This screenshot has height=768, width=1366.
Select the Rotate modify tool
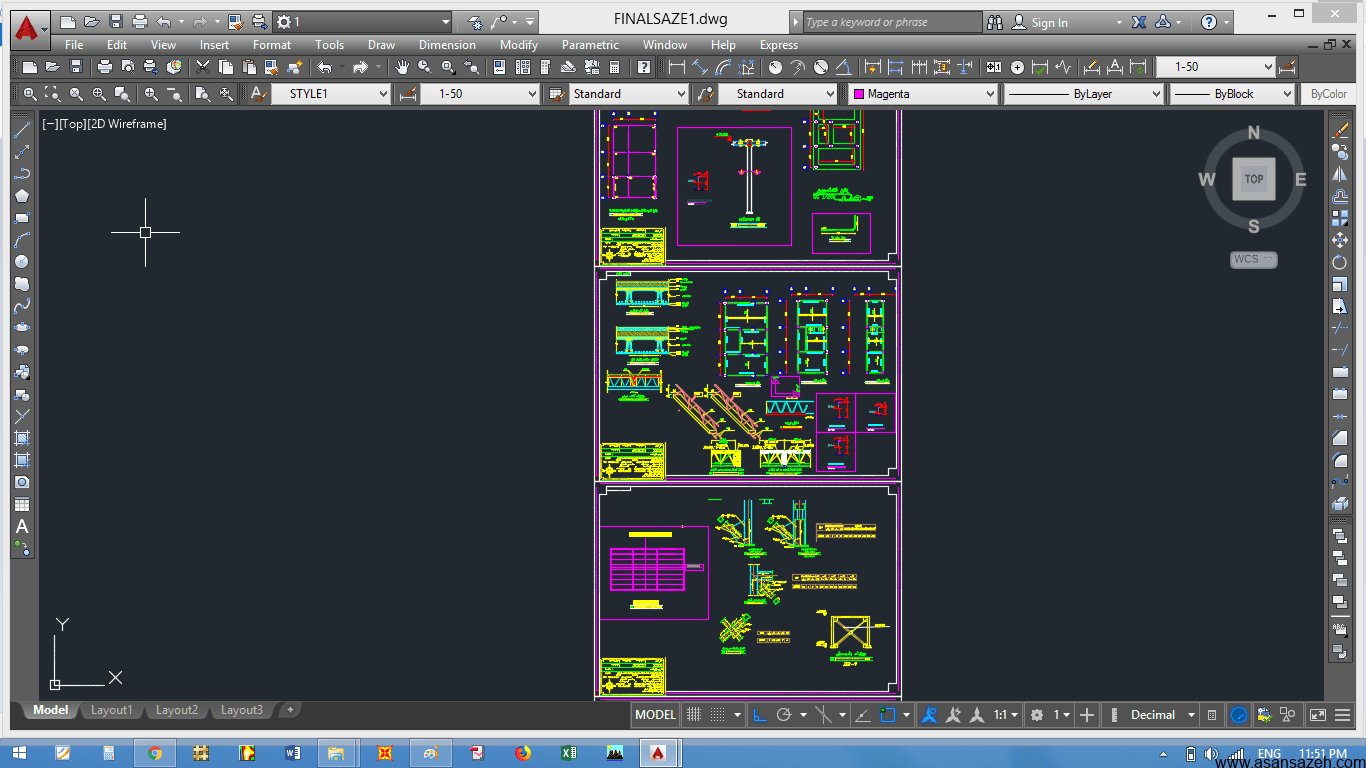[1340, 262]
